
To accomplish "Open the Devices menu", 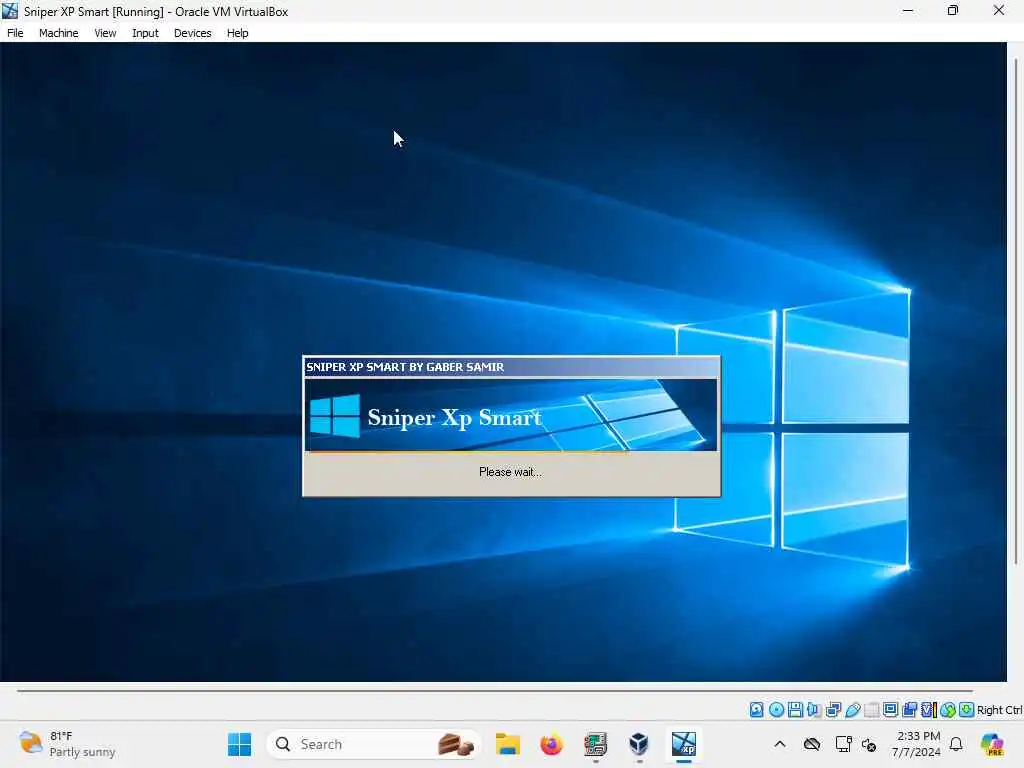I will pyautogui.click(x=192, y=33).
